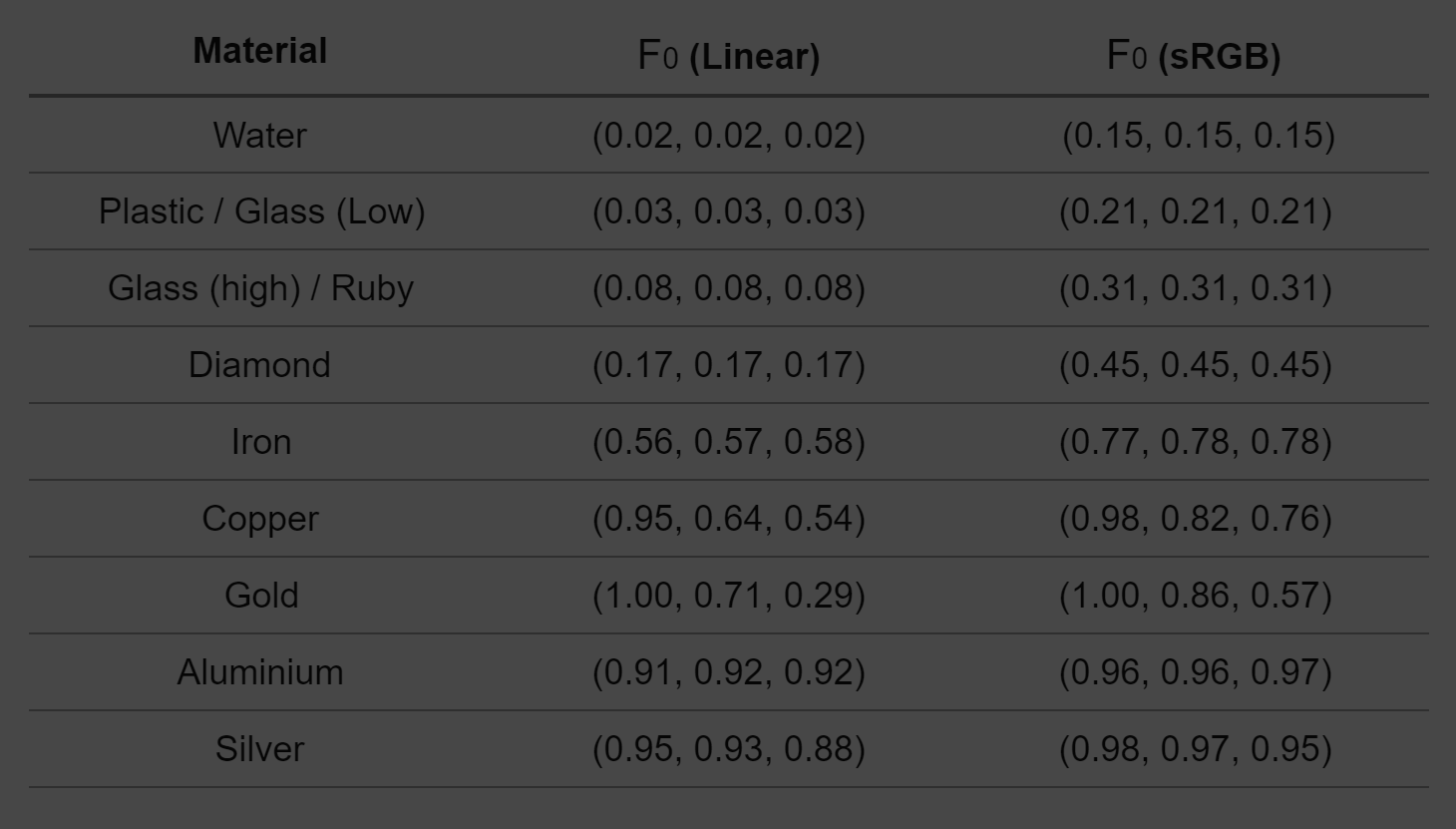Select Silver sRGB value (0.98, 0.97, 0.95)
This screenshot has height=829, width=1456.
[1196, 749]
